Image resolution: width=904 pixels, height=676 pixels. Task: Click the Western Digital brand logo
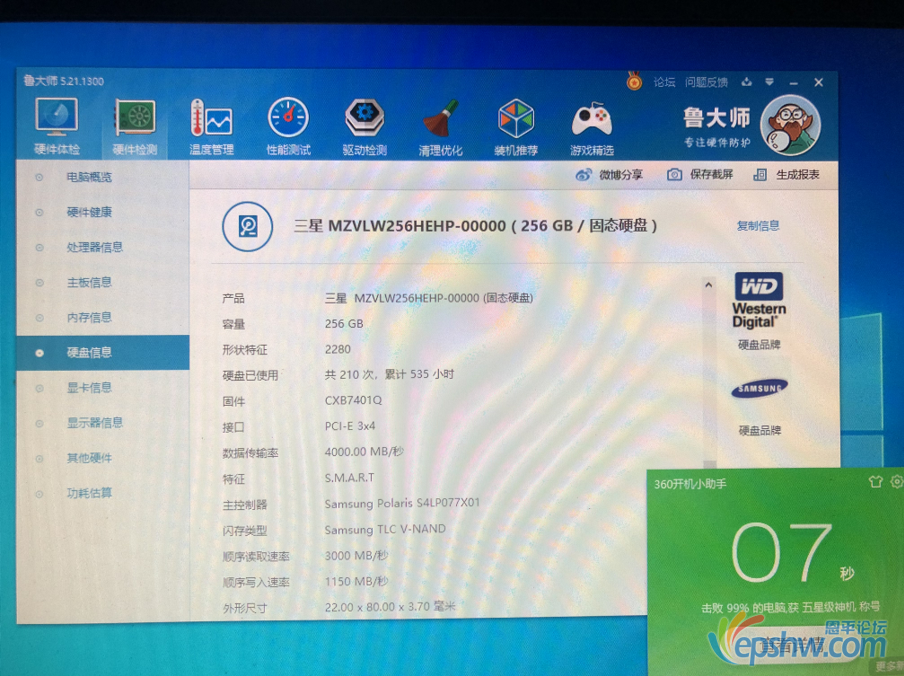tap(759, 300)
